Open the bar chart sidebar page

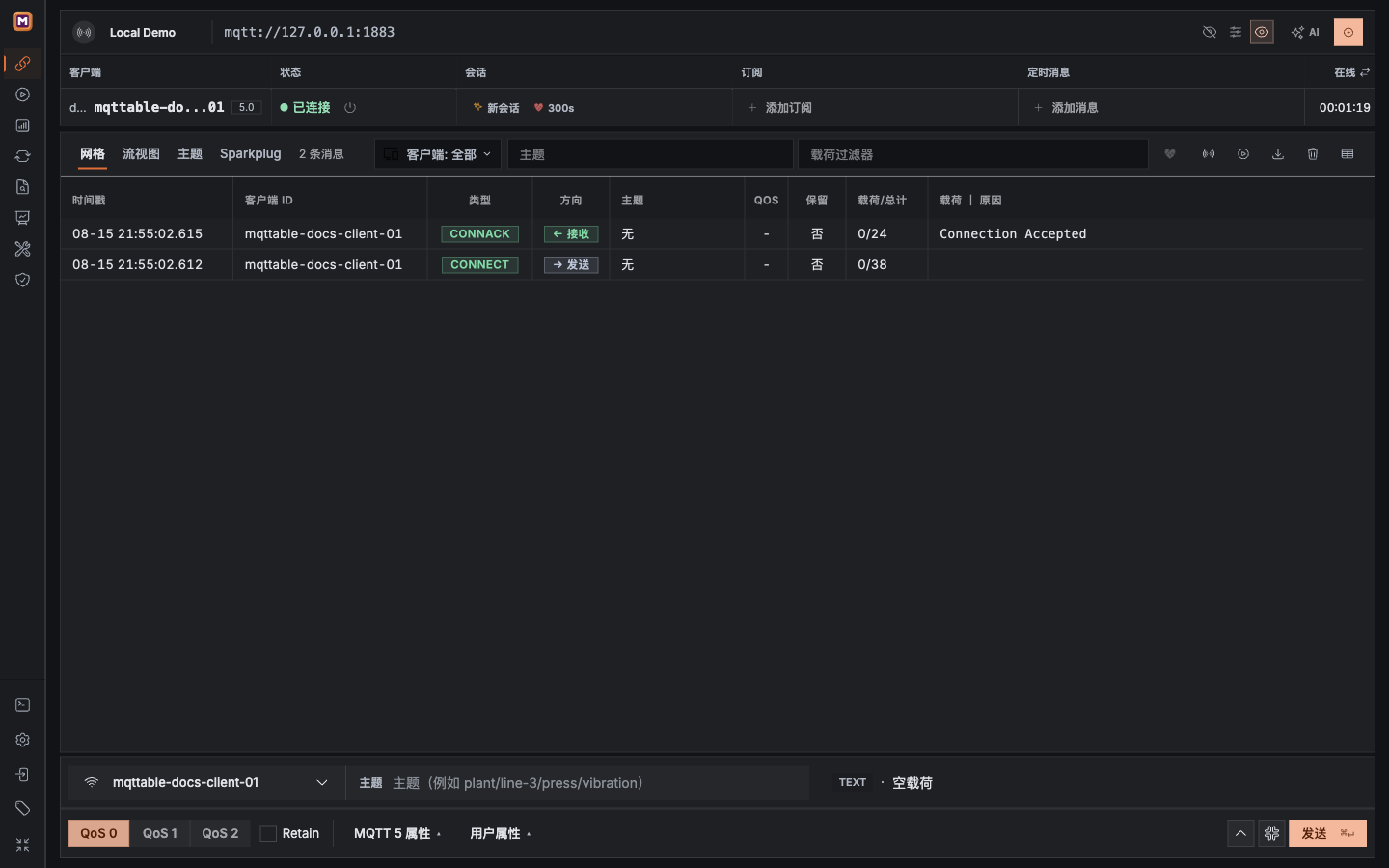pyautogui.click(x=22, y=125)
